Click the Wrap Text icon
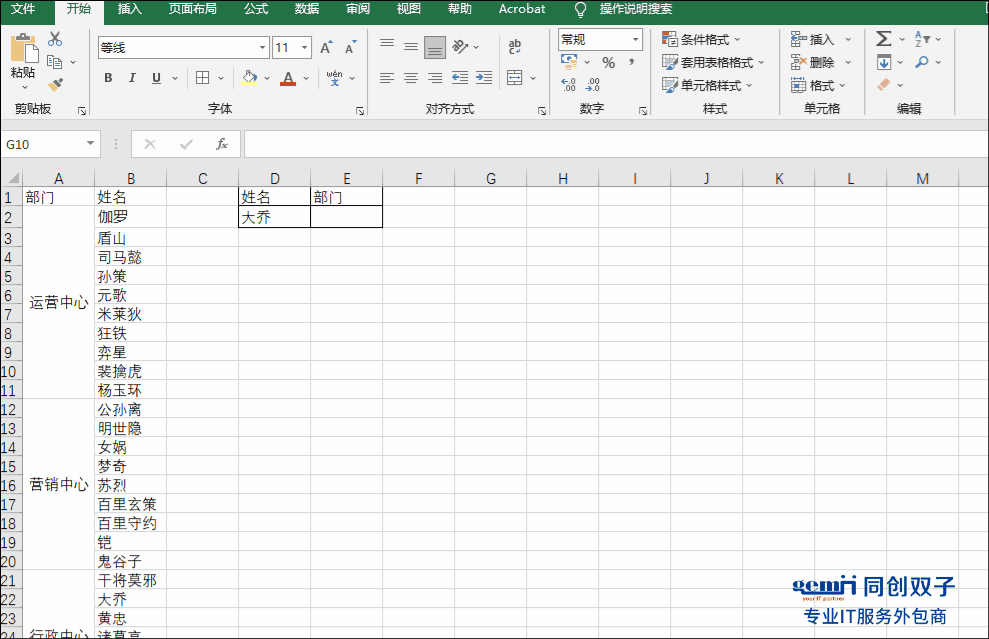Screen dimensions: 989x639 515,47
